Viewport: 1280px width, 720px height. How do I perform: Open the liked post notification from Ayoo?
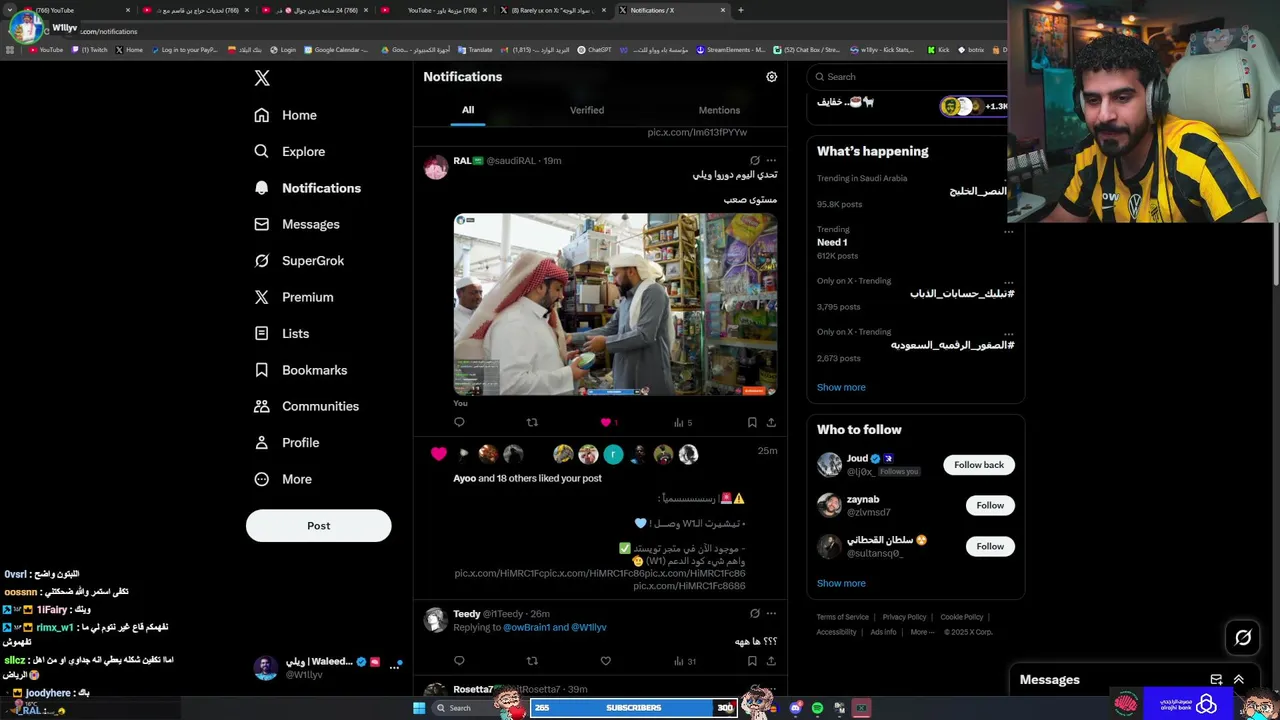coord(600,520)
